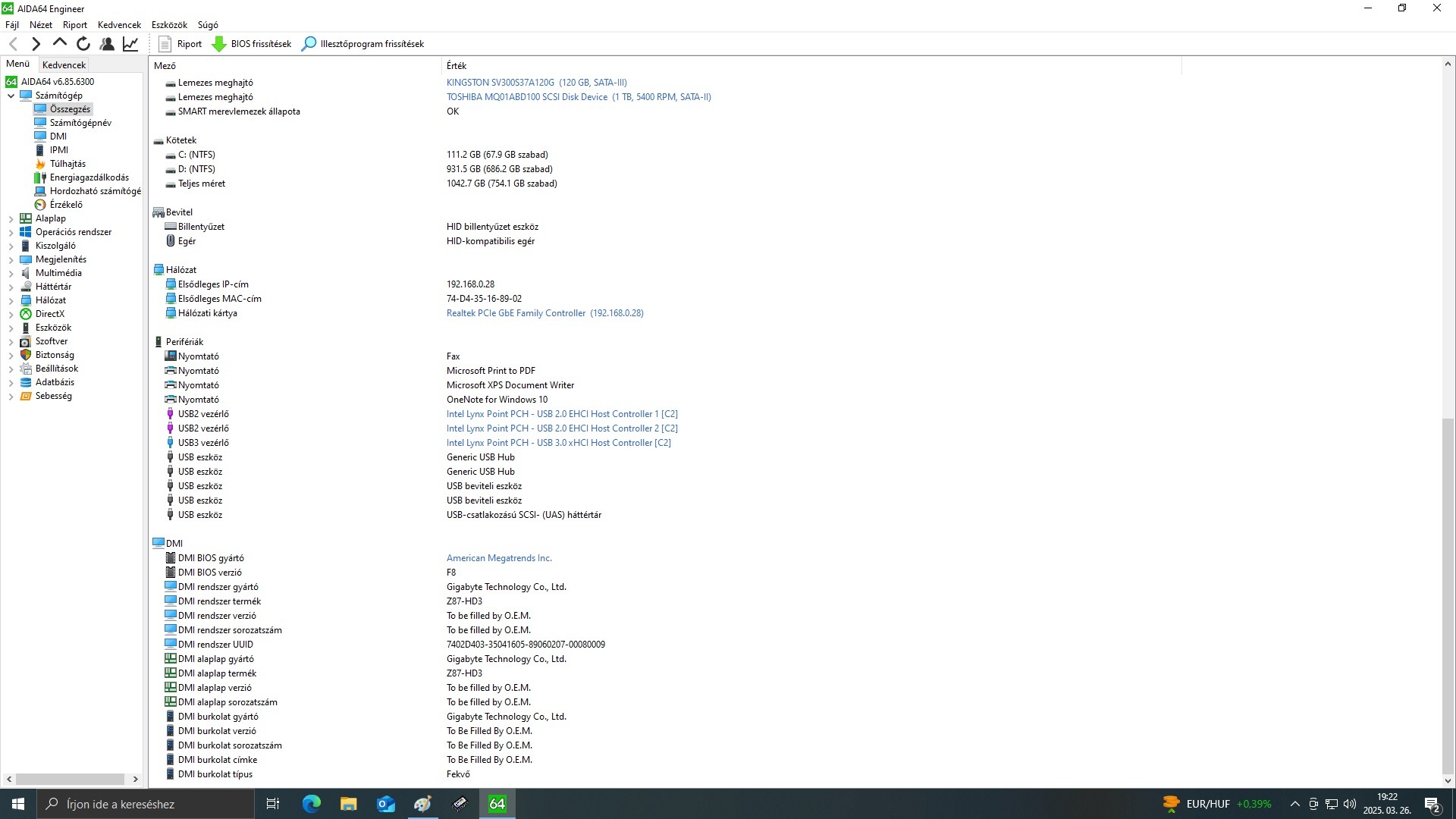
Task: Open the Realtek PCIe GbE Family Controller link
Action: (544, 313)
